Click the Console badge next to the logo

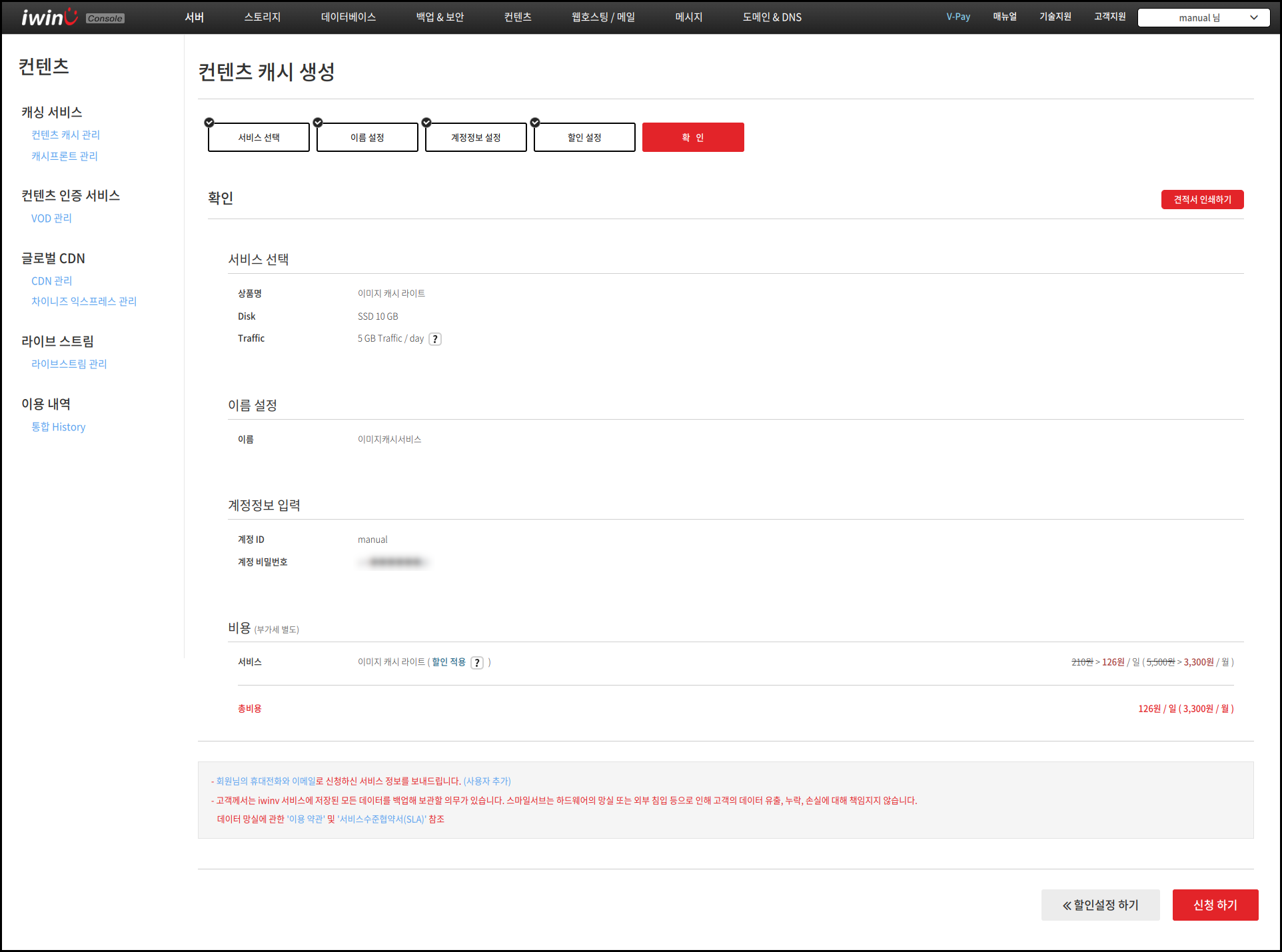tap(104, 18)
